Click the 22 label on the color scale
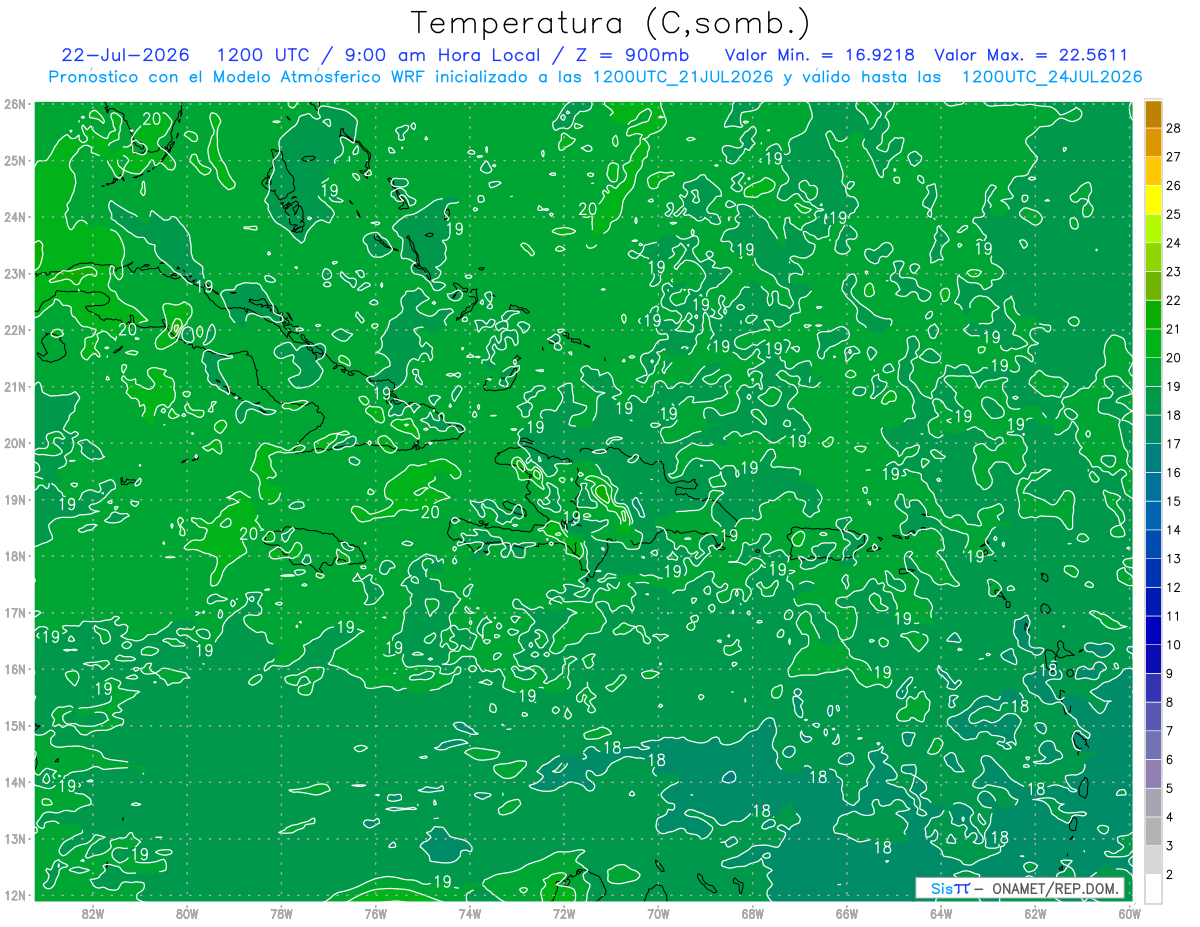The height and width of the screenshot is (927, 1200). (x=1174, y=300)
